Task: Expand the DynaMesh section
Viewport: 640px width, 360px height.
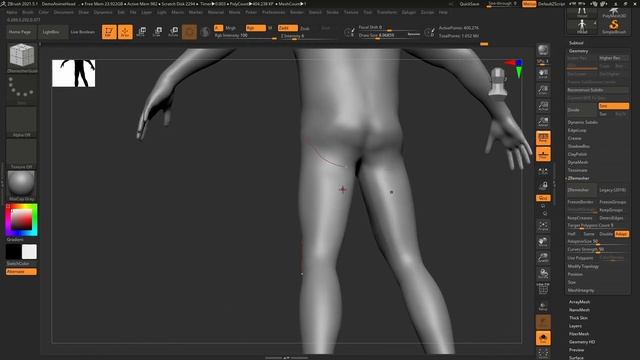Action: pyautogui.click(x=578, y=162)
